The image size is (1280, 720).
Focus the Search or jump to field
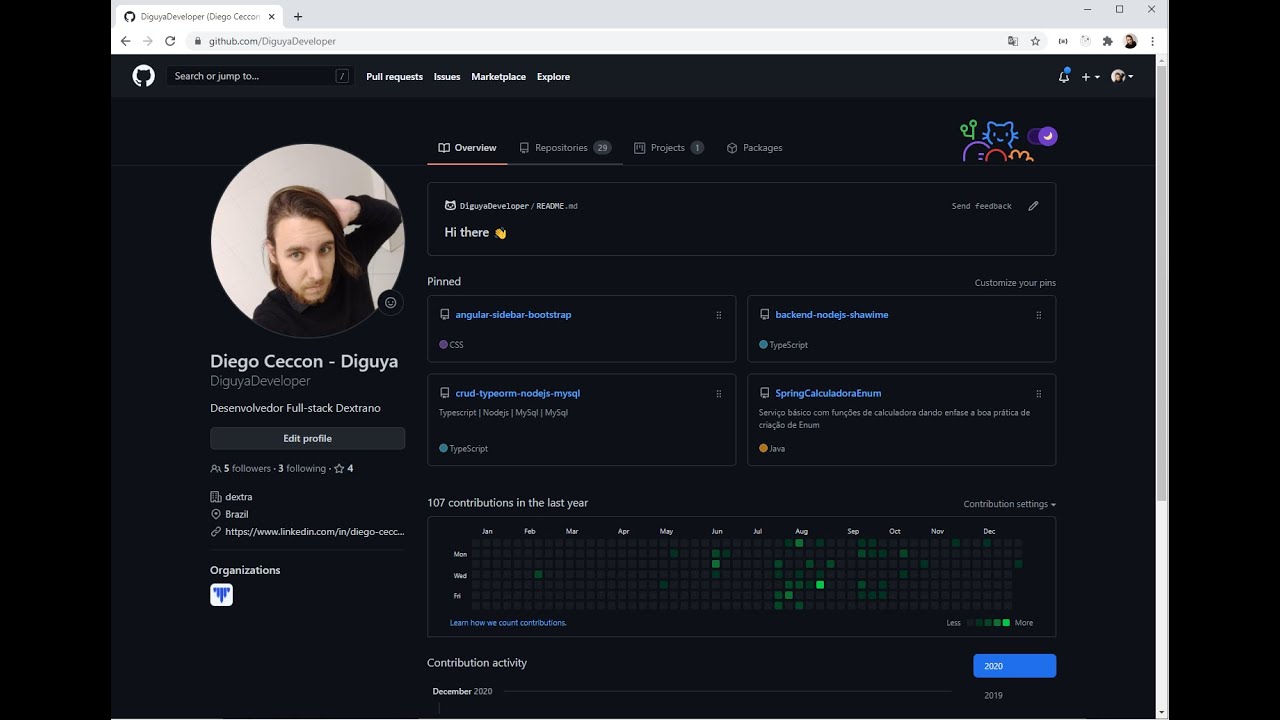(x=259, y=76)
